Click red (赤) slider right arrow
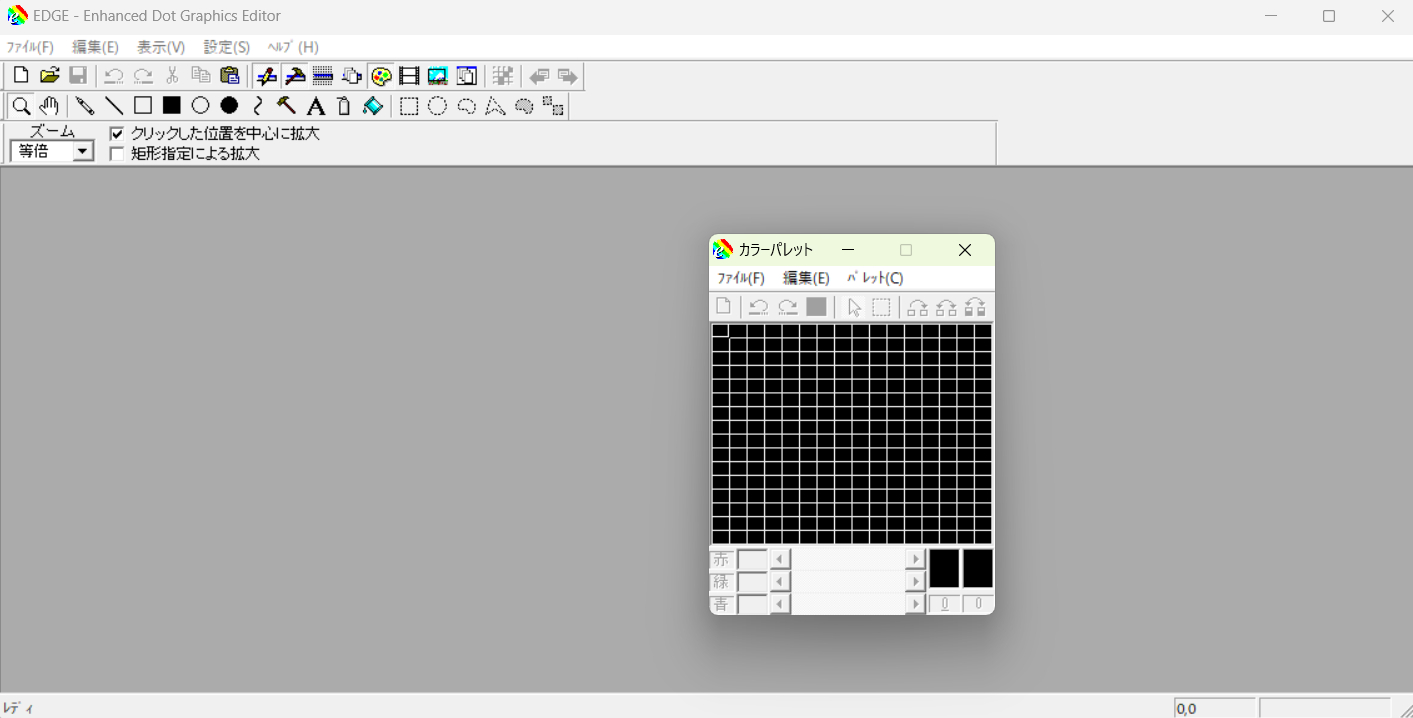The width and height of the screenshot is (1413, 718). point(915,559)
